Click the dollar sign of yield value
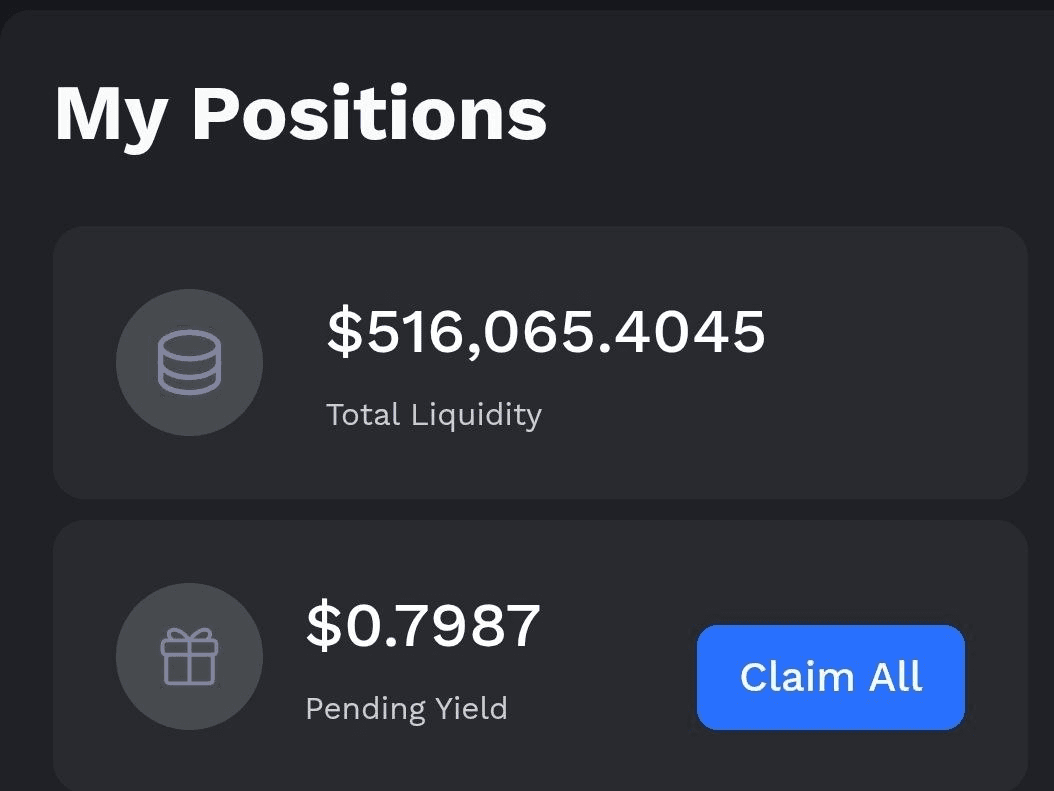 pos(322,626)
